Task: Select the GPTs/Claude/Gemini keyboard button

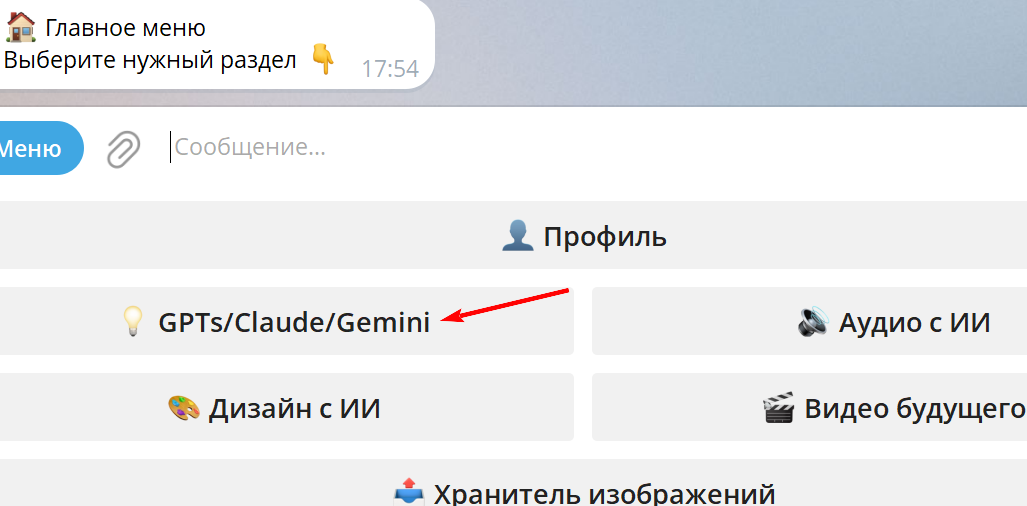Action: [x=287, y=321]
